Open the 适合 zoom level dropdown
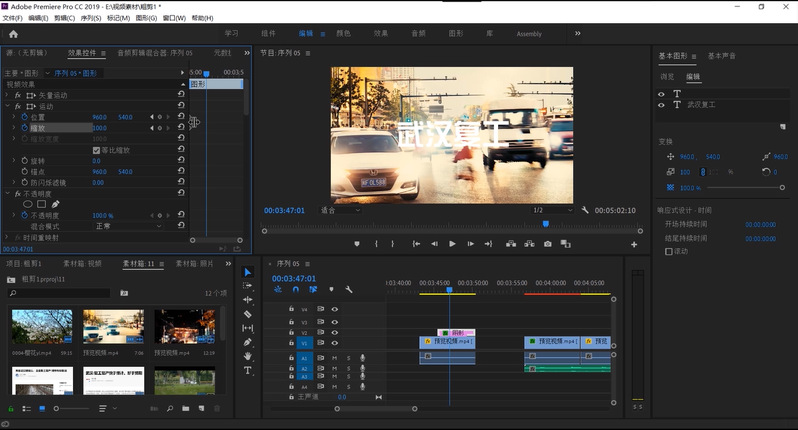 click(340, 210)
